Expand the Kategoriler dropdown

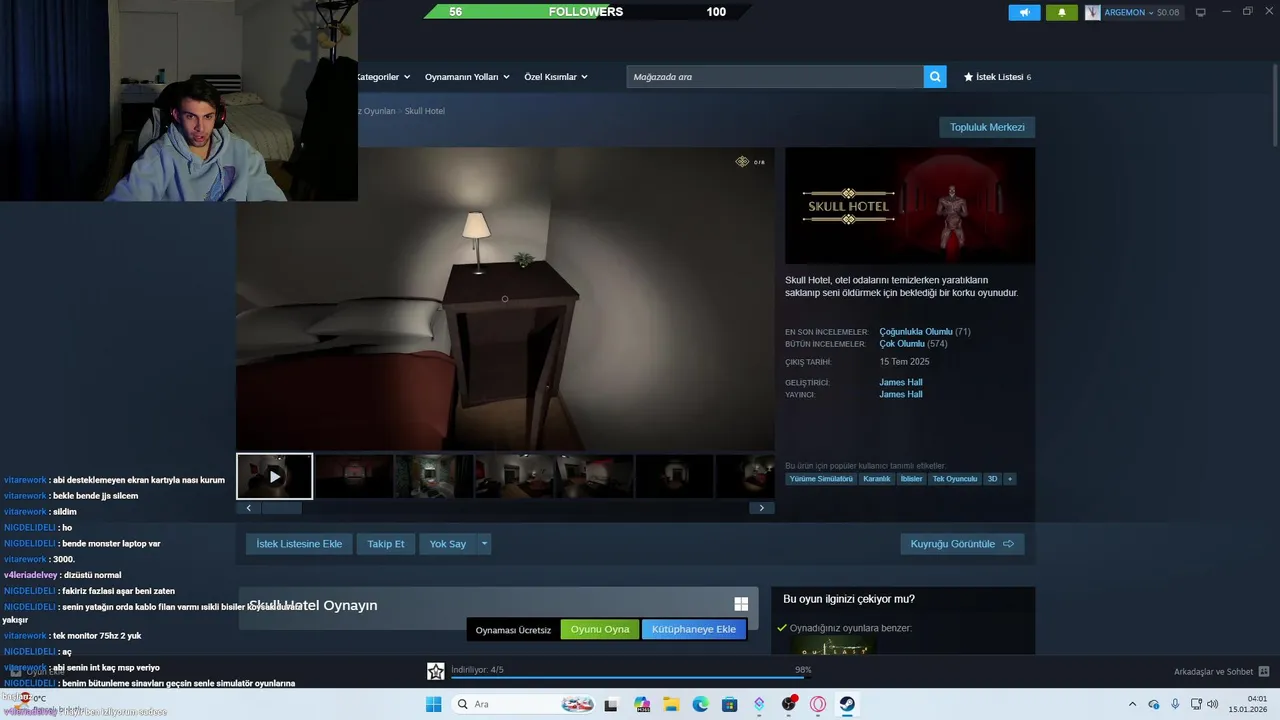pyautogui.click(x=382, y=77)
